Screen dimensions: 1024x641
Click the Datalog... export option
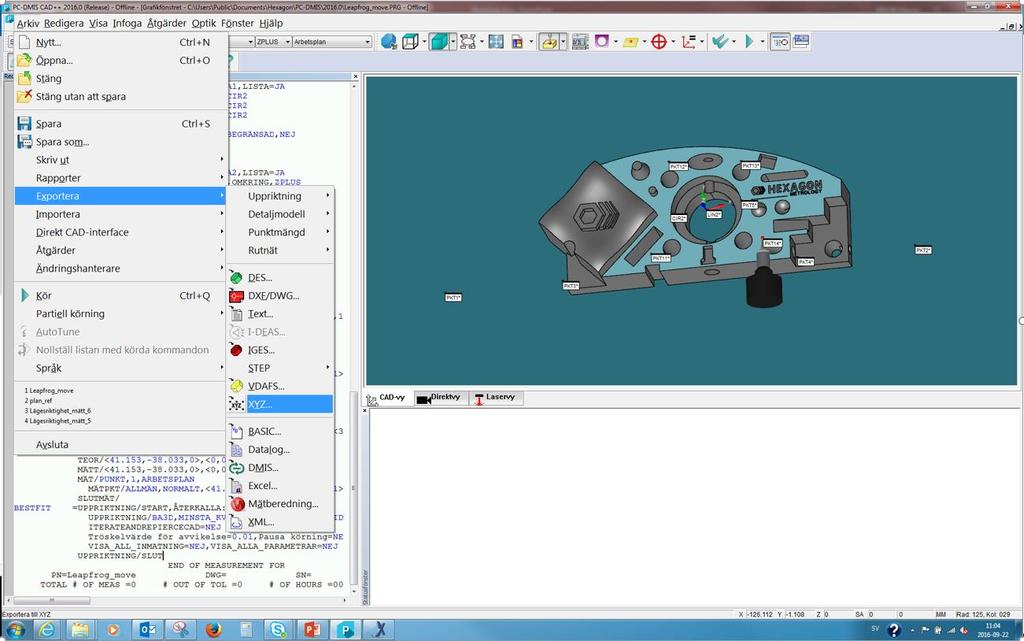click(281, 450)
